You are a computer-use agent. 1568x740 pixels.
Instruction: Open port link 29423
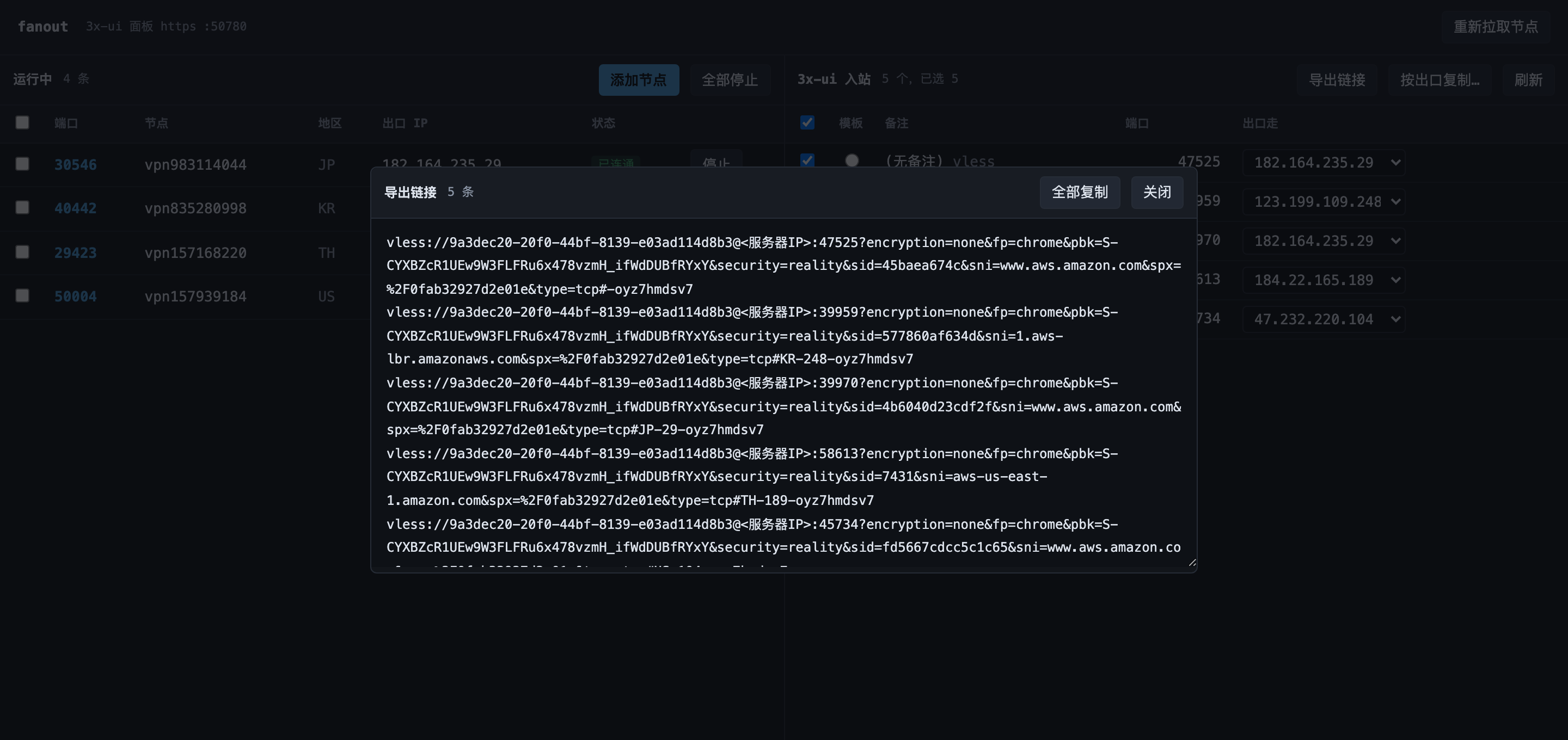pyautogui.click(x=76, y=252)
